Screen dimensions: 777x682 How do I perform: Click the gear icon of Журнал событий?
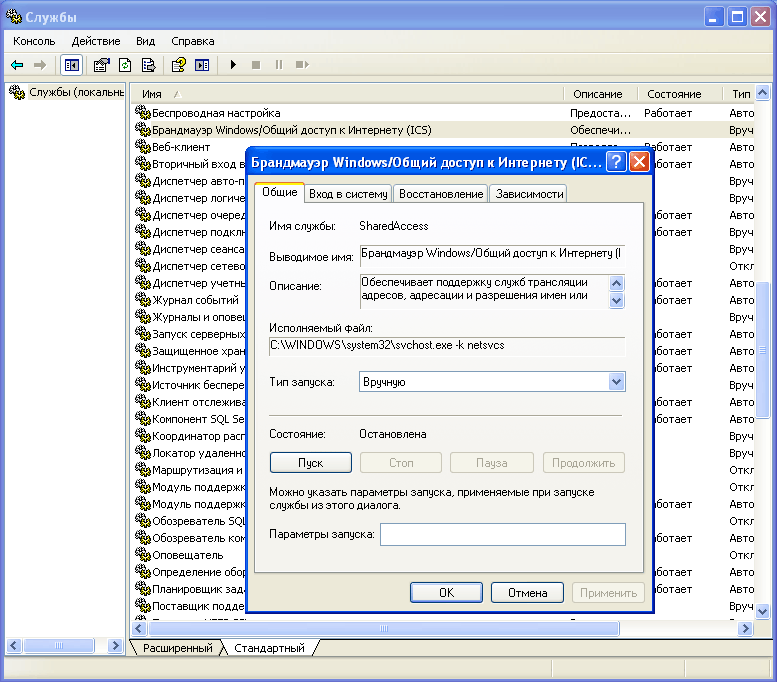click(142, 300)
